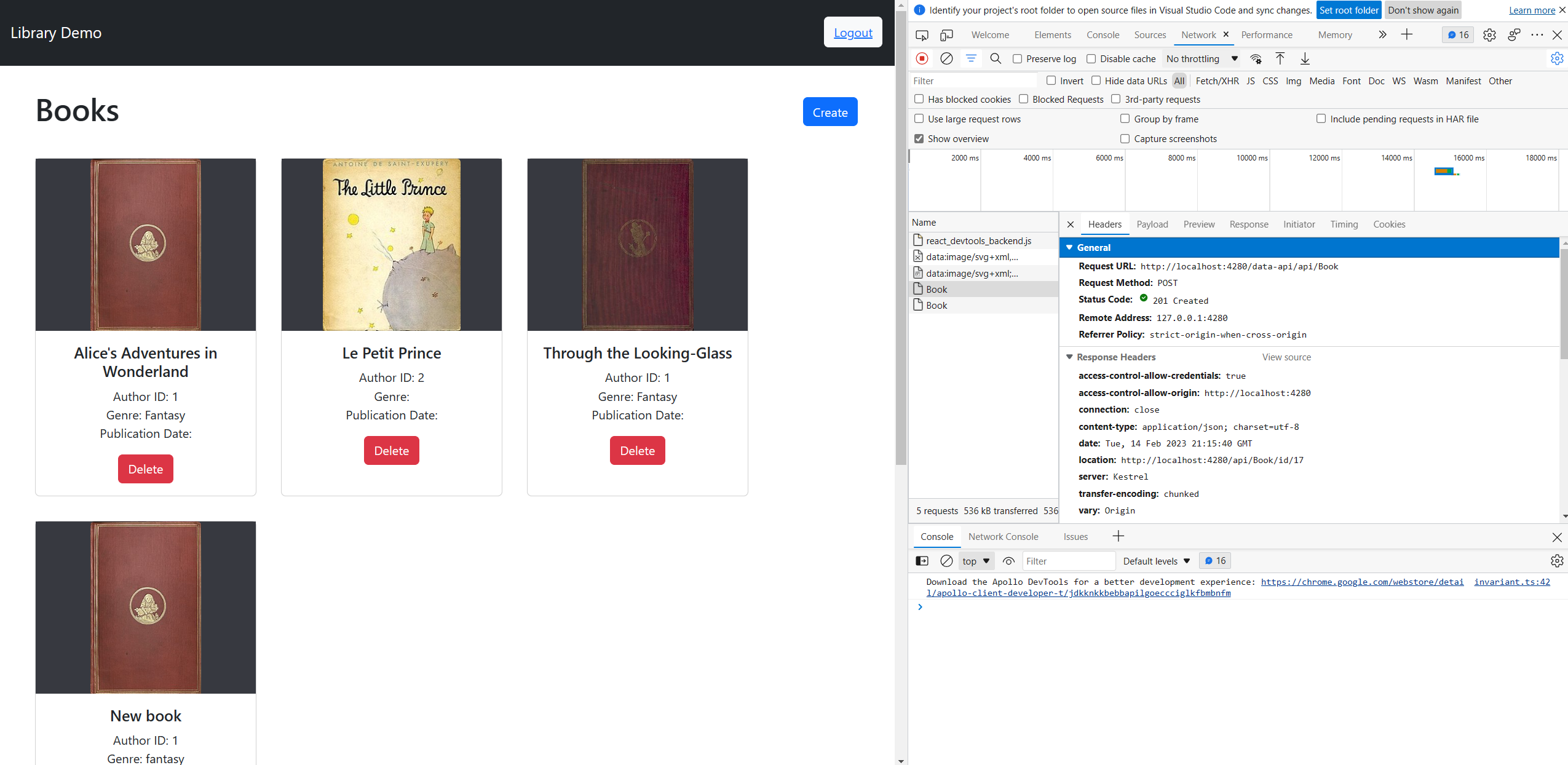Screen dimensions: 1568x765
Task: Click the clear (circle-slash) icon in DevTools toolbar
Action: click(946, 59)
